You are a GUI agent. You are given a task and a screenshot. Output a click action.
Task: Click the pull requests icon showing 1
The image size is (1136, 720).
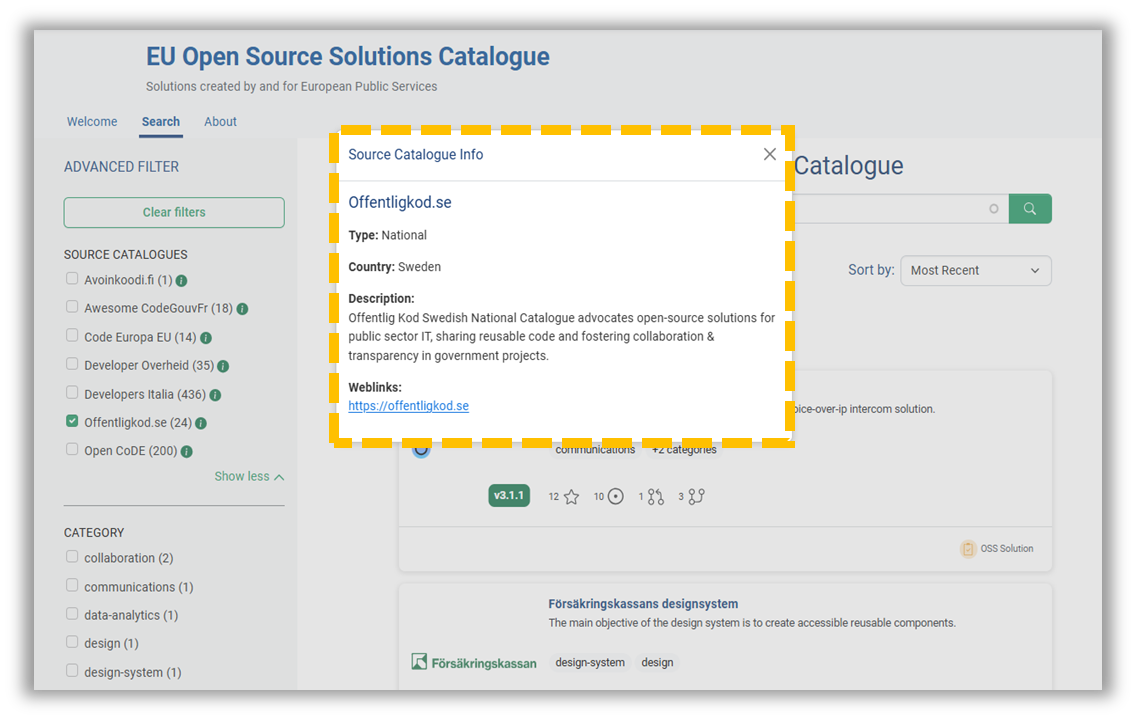coord(656,496)
